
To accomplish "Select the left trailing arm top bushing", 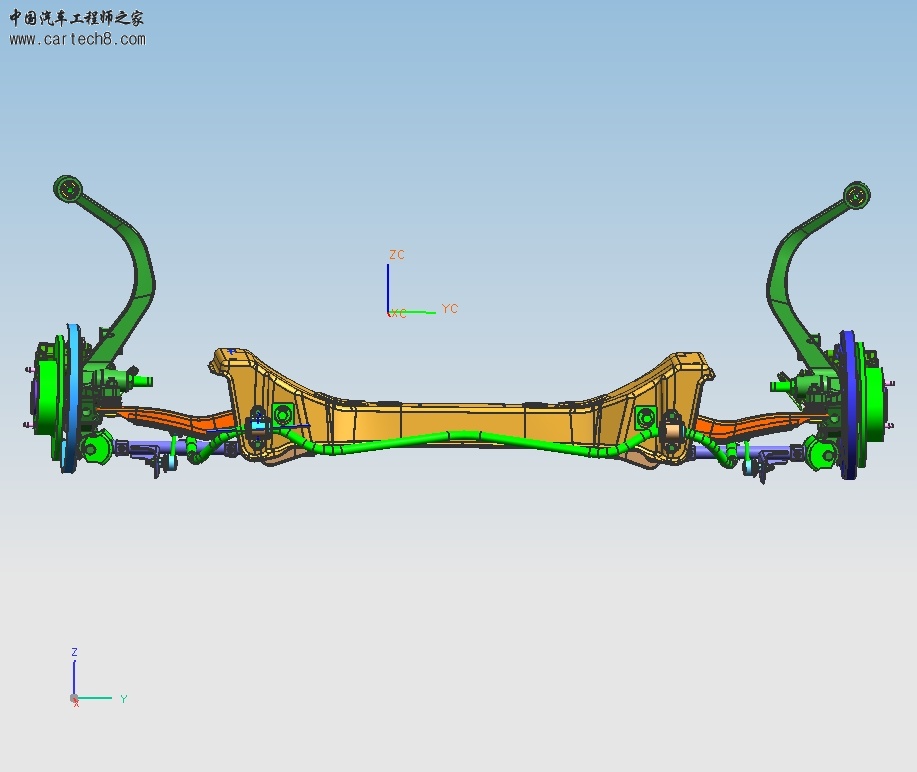I will [x=68, y=189].
